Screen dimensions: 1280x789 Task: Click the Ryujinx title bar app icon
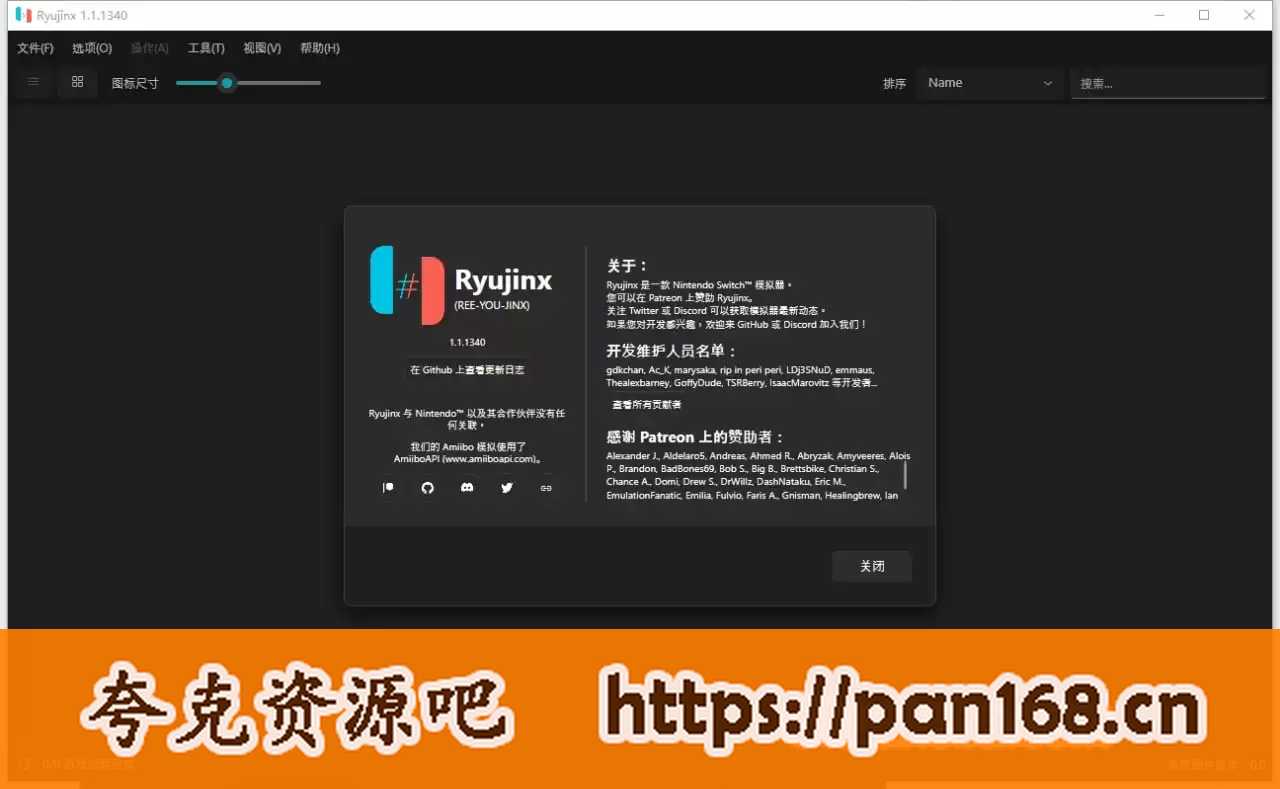[23, 15]
